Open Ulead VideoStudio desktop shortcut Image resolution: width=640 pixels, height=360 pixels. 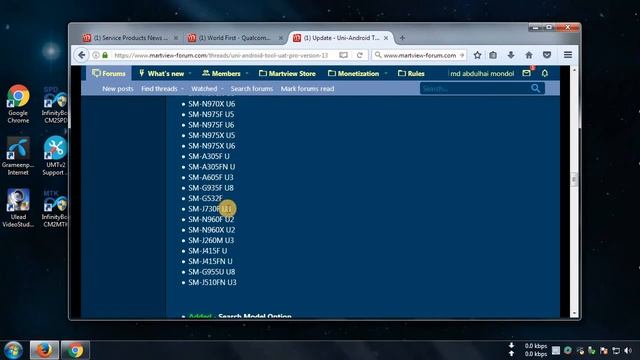point(18,208)
